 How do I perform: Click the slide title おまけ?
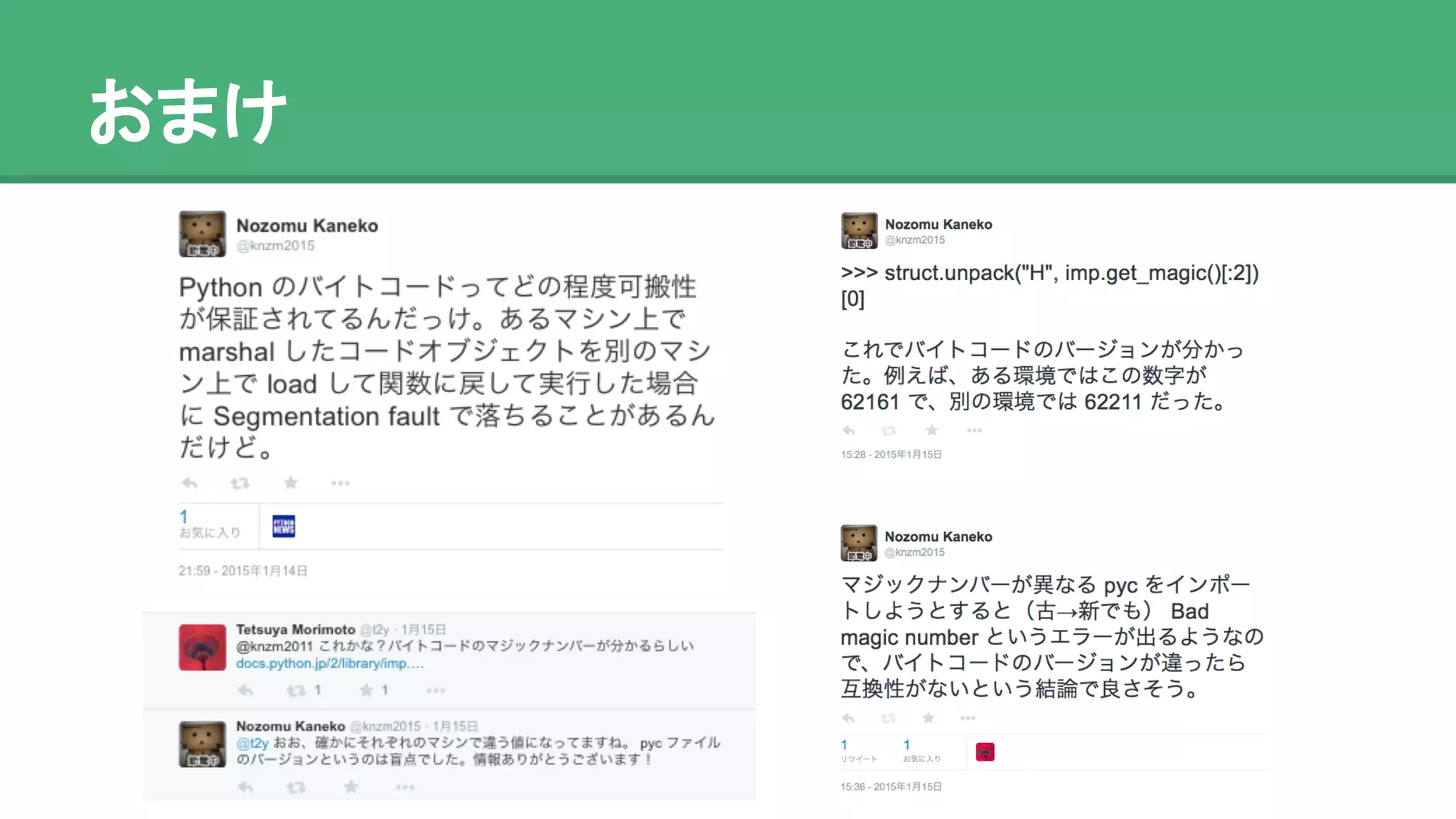[x=188, y=111]
